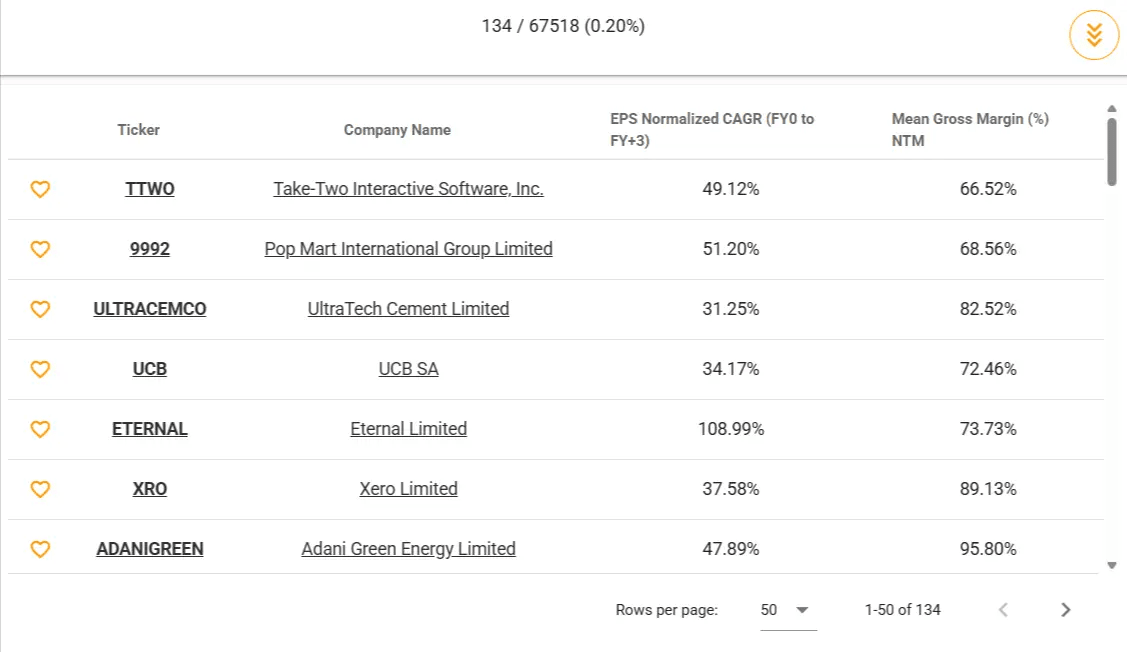Screen dimensions: 1127x652
Task: Open the ETERNAL ticker link
Action: [x=149, y=429]
